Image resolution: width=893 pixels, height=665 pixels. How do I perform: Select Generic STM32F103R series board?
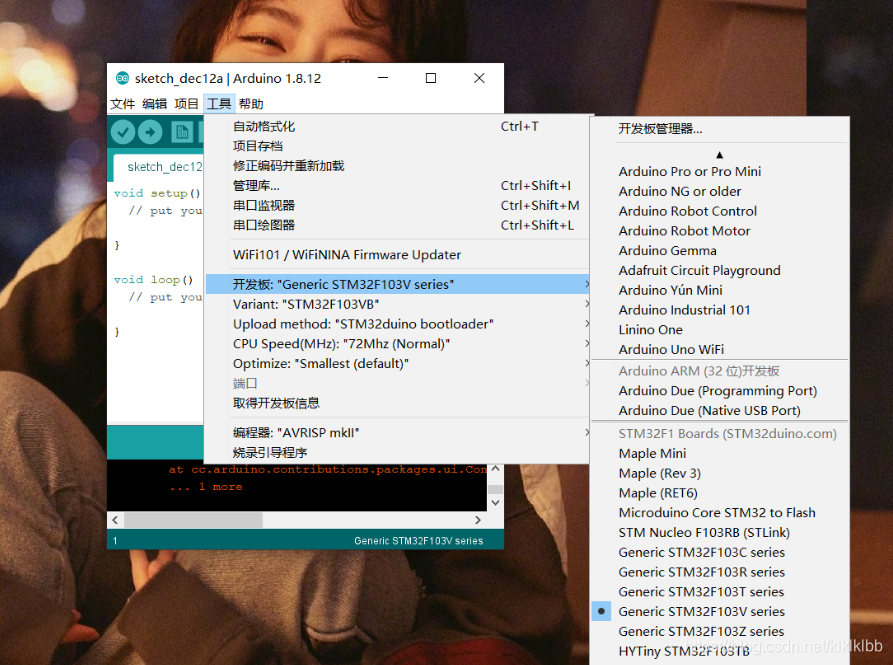coord(720,572)
